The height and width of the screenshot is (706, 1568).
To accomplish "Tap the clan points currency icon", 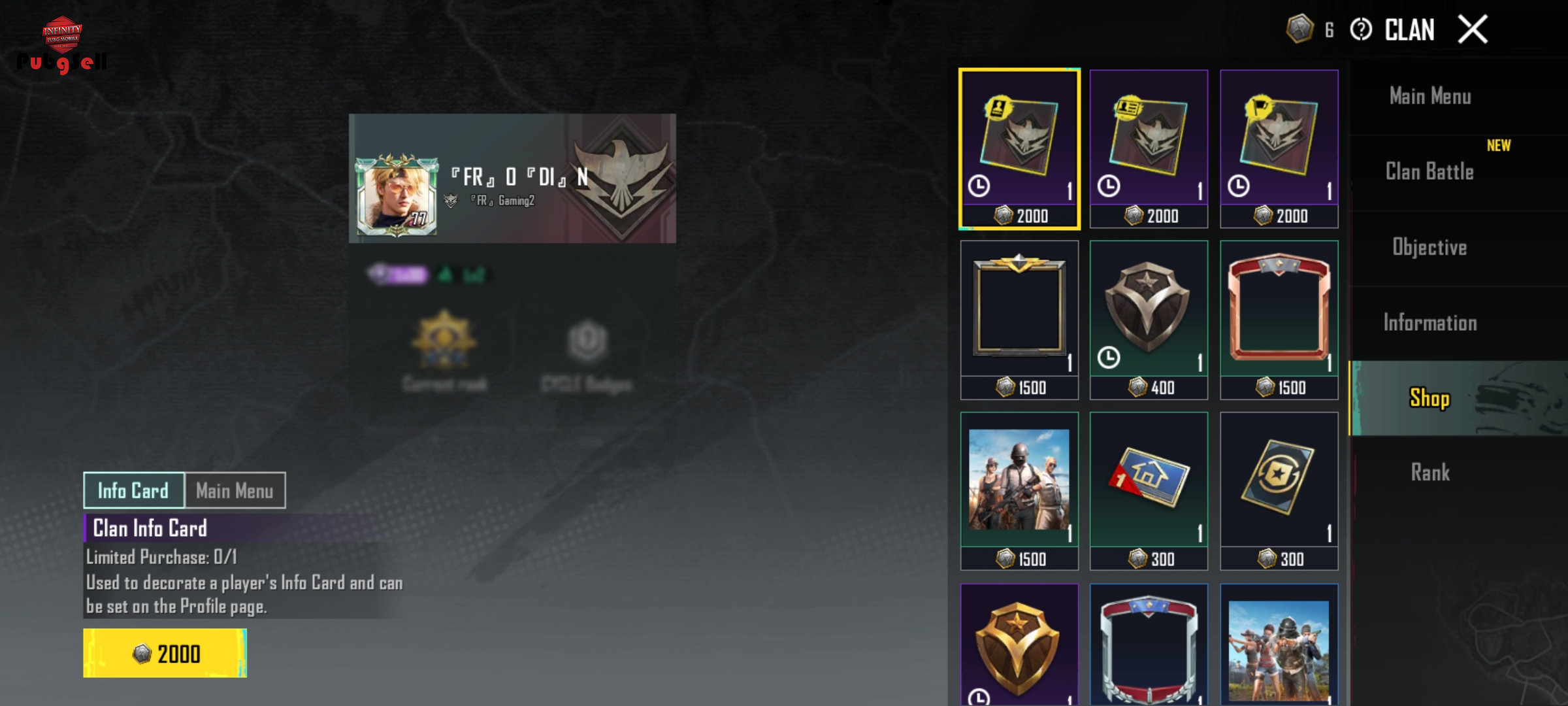I will pos(1299,29).
